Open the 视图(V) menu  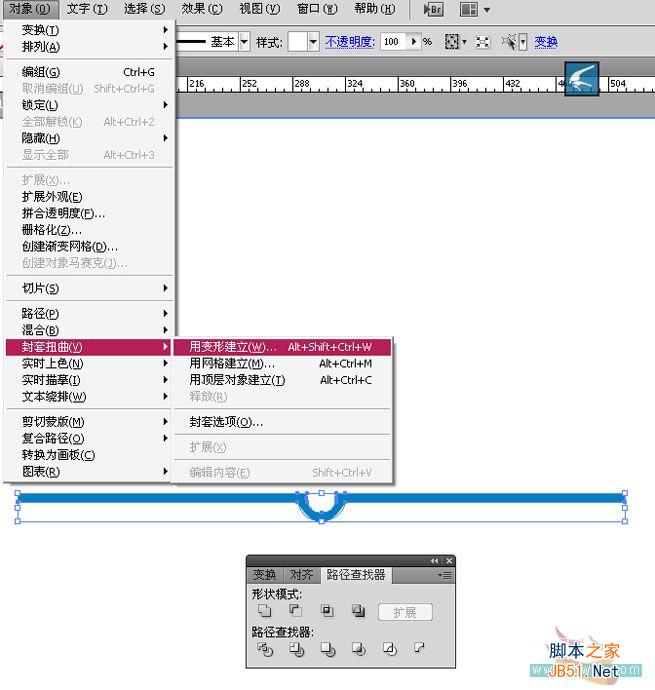point(260,9)
